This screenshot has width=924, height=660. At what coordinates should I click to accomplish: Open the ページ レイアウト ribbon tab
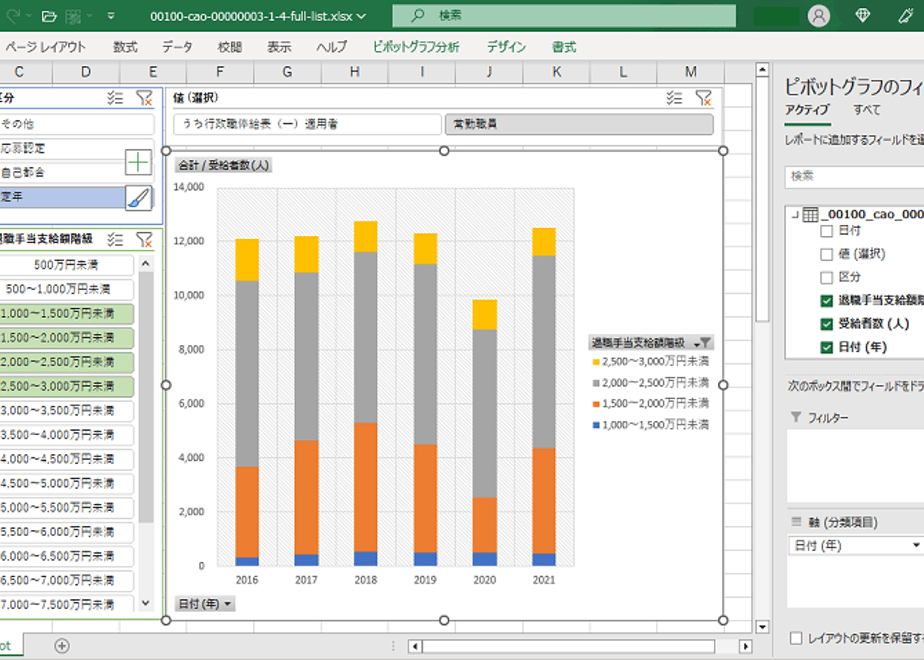click(45, 47)
